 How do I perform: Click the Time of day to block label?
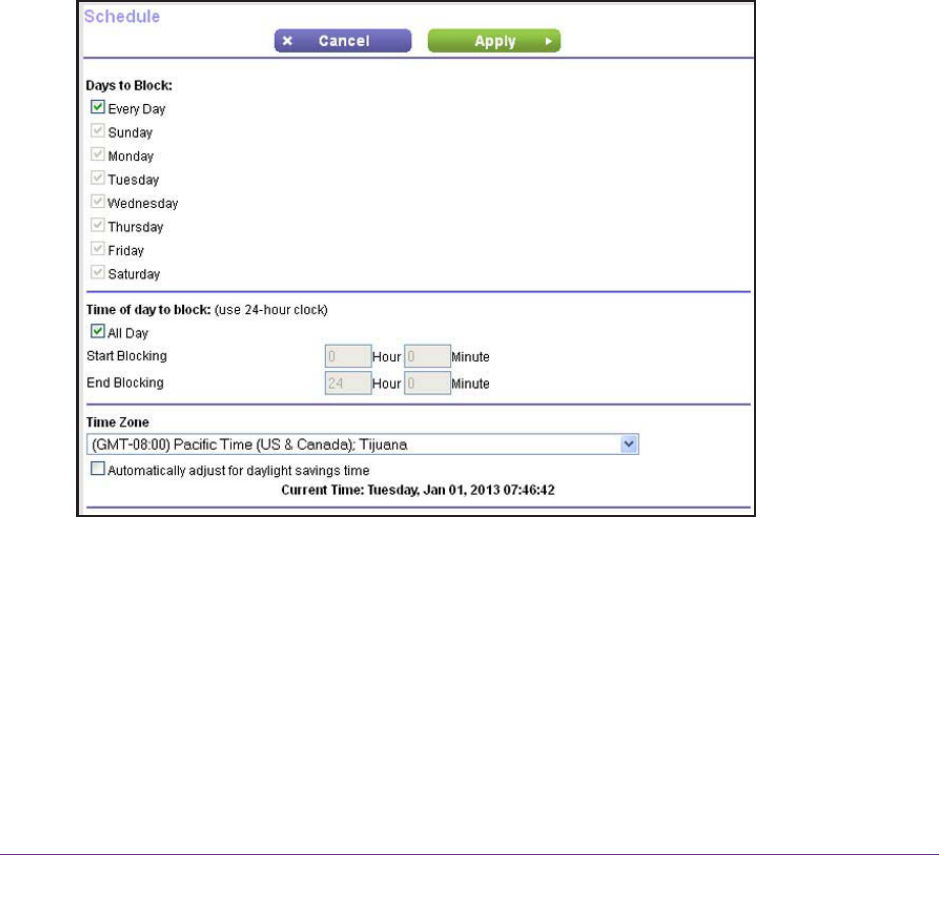148,310
